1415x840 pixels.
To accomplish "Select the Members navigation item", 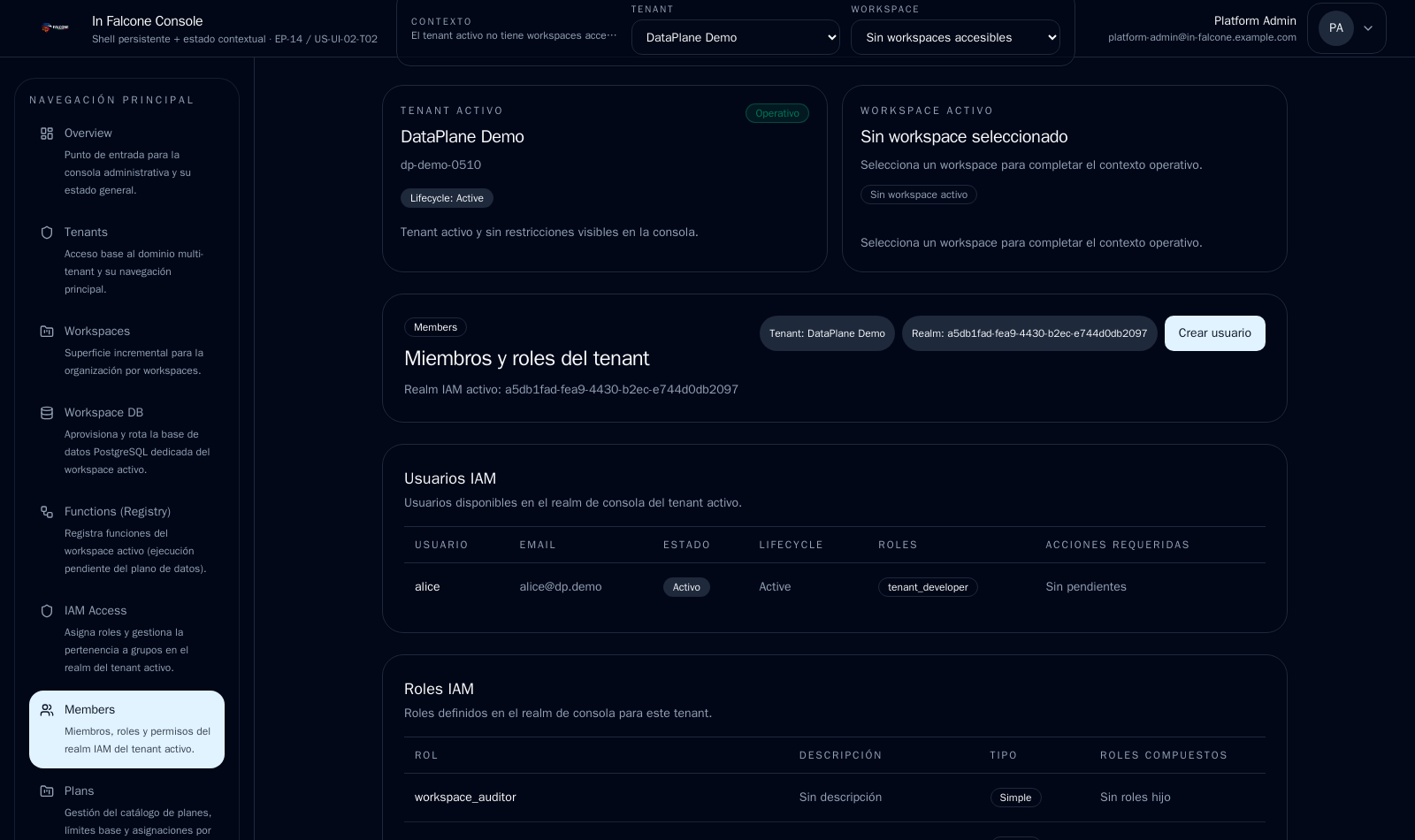I will click(126, 729).
